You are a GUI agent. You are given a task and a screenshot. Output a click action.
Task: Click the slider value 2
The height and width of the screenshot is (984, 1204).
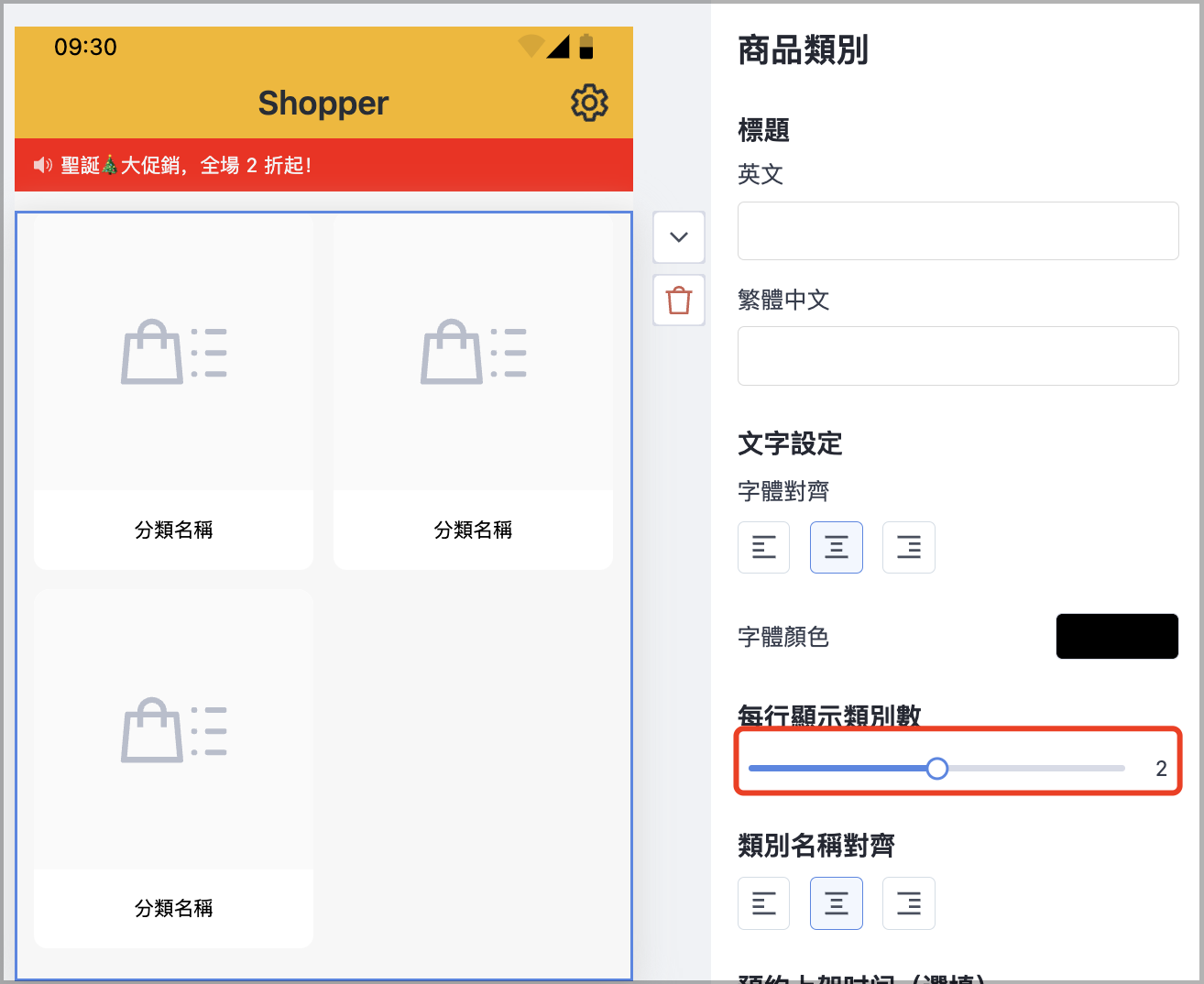tap(1161, 769)
